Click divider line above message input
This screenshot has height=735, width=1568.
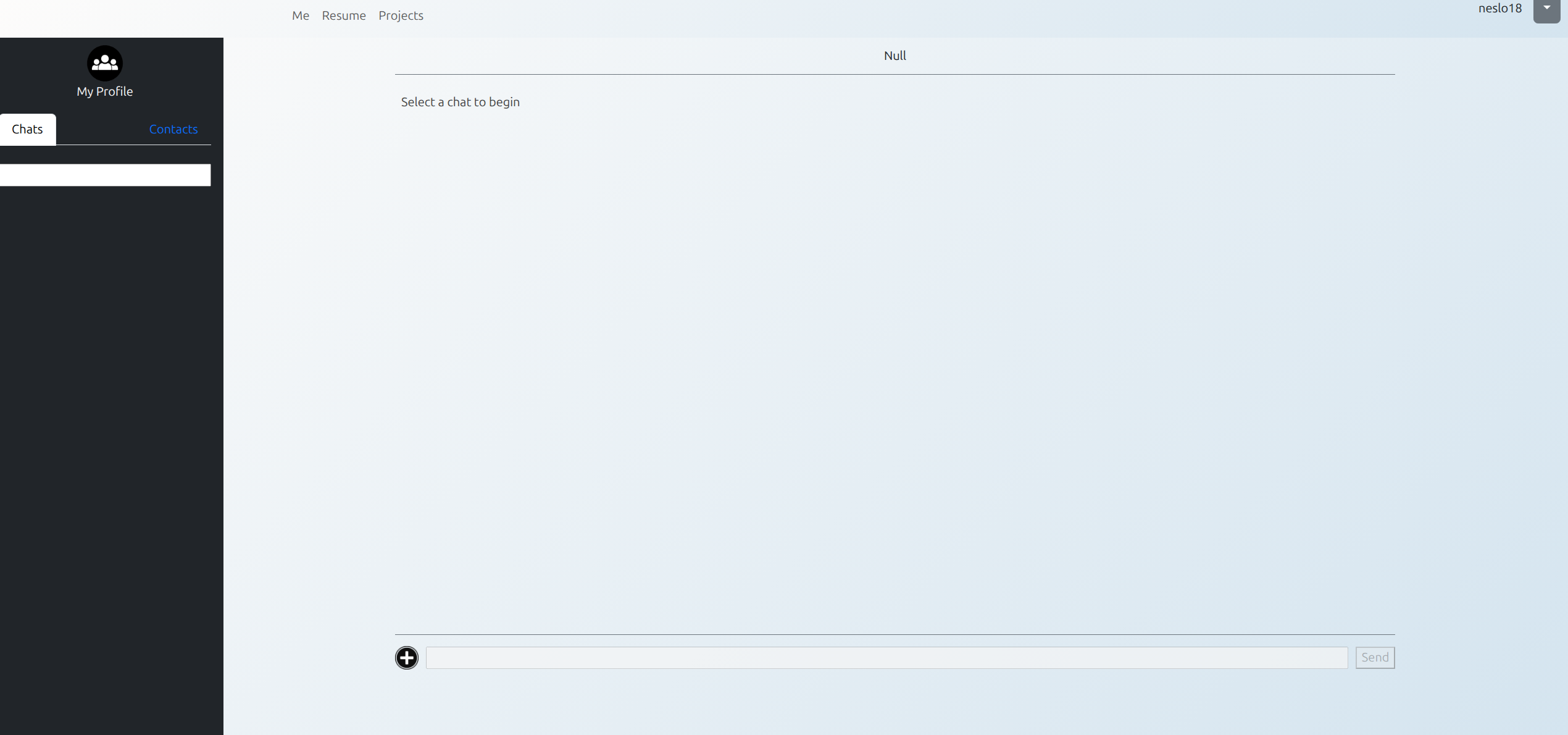(895, 634)
